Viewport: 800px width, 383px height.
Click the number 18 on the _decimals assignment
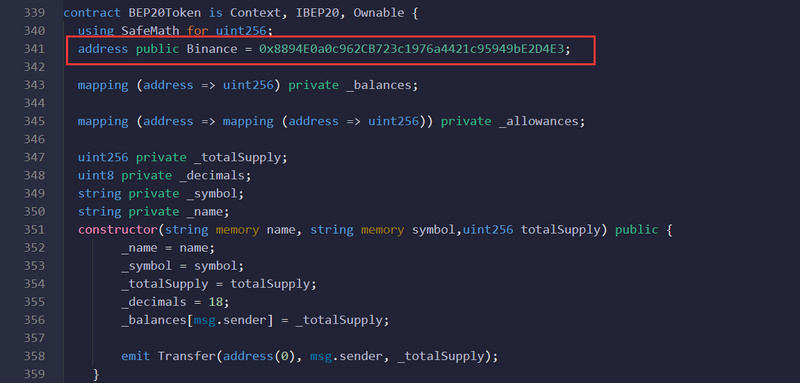pos(215,302)
